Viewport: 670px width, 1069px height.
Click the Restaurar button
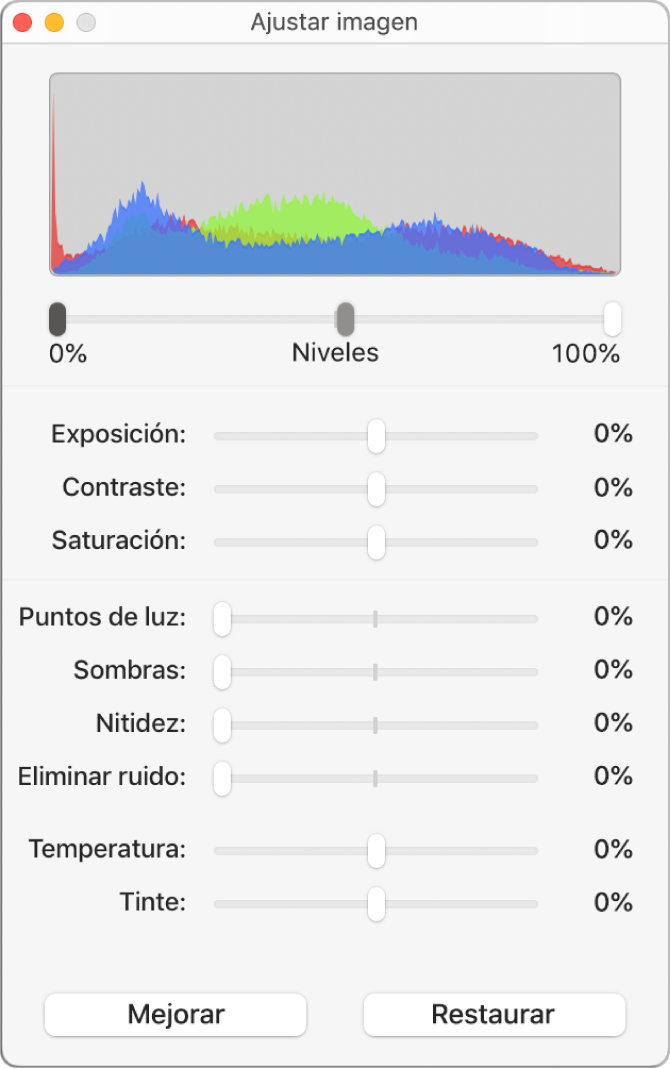click(494, 1014)
